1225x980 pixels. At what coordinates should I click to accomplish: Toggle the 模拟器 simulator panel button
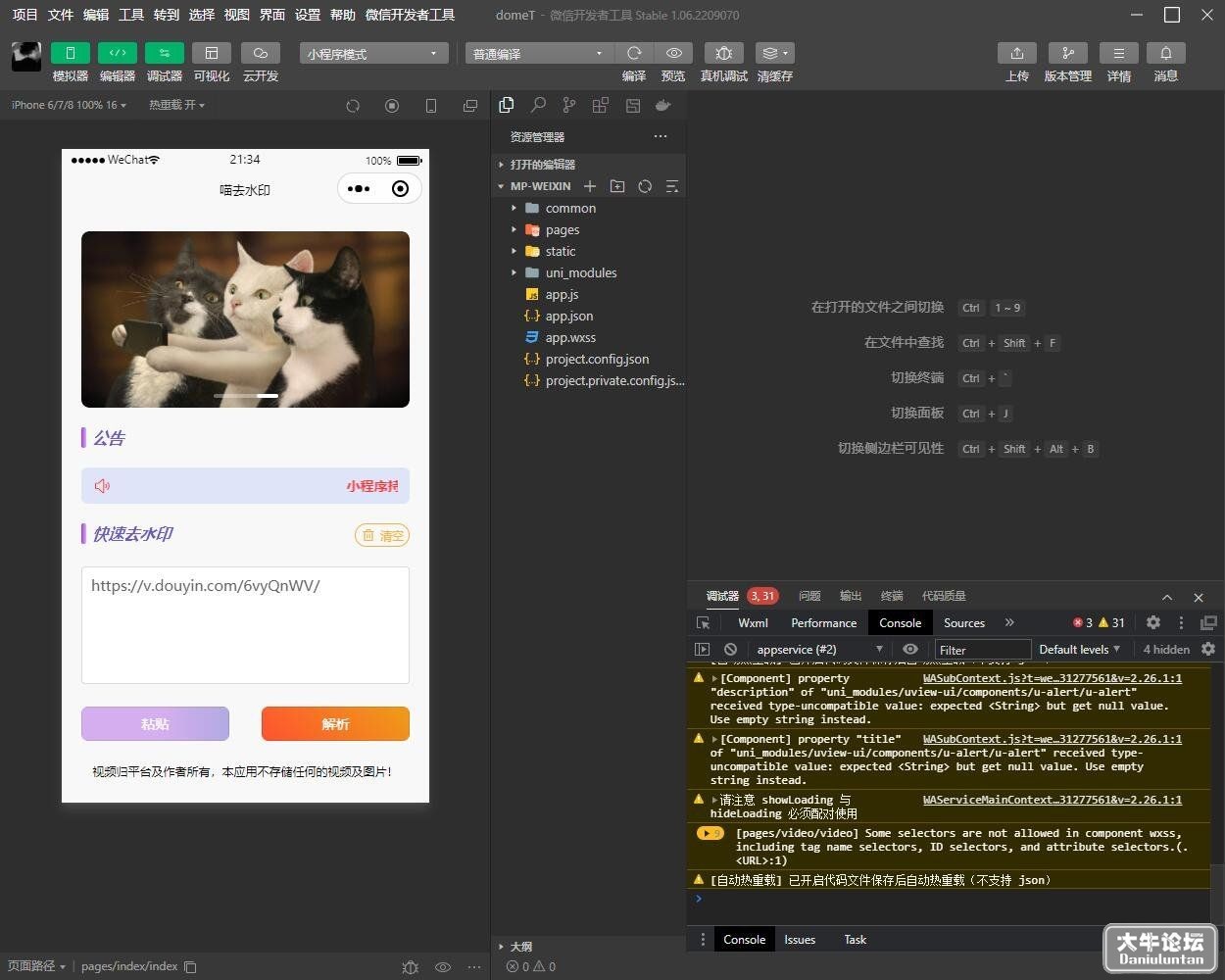pyautogui.click(x=71, y=53)
